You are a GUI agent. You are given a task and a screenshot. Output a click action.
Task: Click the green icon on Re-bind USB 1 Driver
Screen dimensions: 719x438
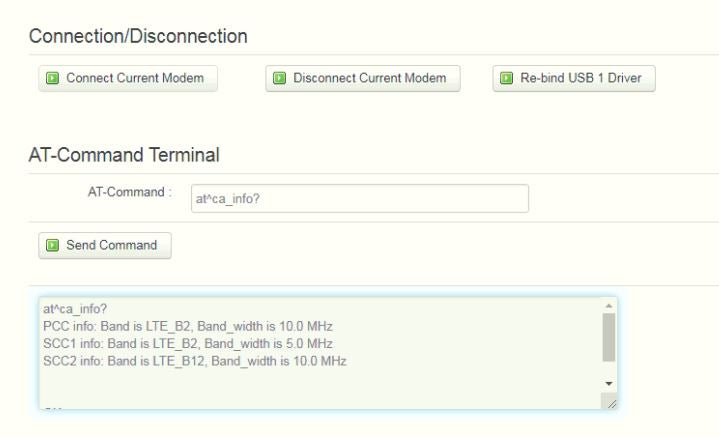point(507,78)
